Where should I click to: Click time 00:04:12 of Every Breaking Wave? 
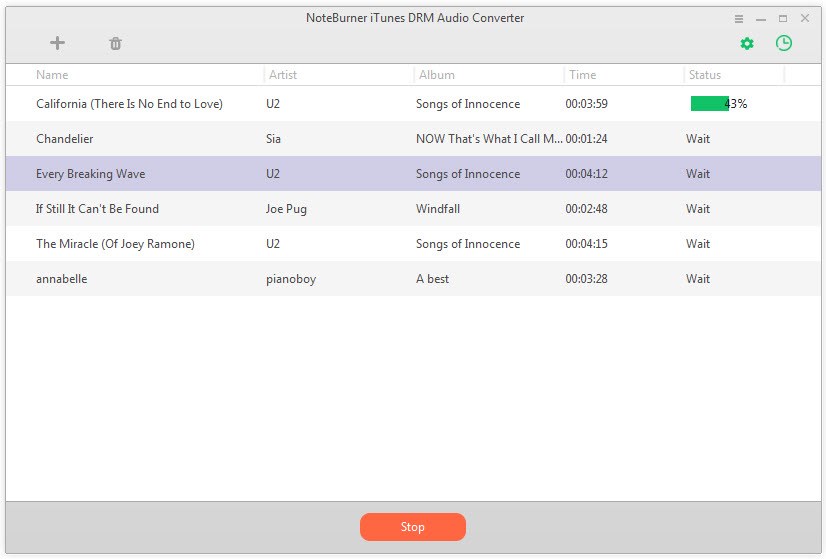586,174
